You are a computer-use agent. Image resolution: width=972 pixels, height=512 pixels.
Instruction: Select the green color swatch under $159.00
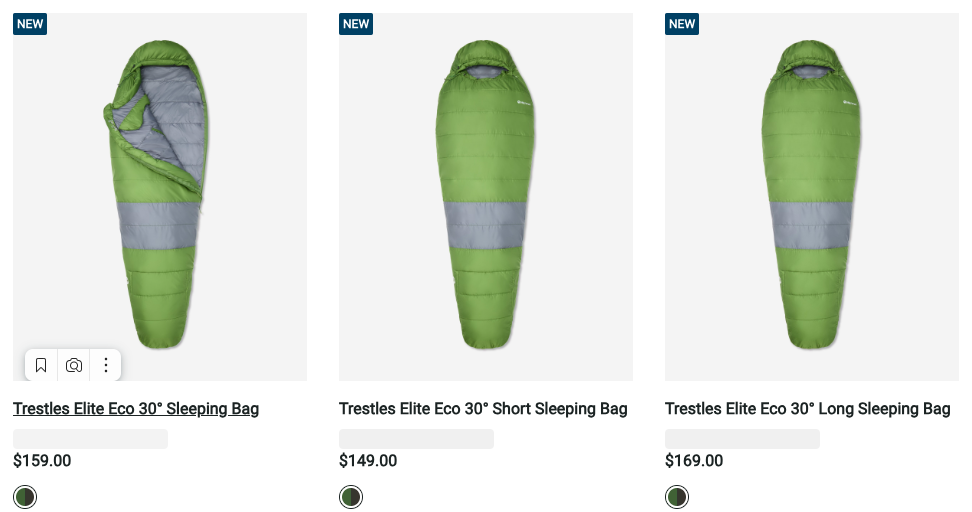coord(25,497)
